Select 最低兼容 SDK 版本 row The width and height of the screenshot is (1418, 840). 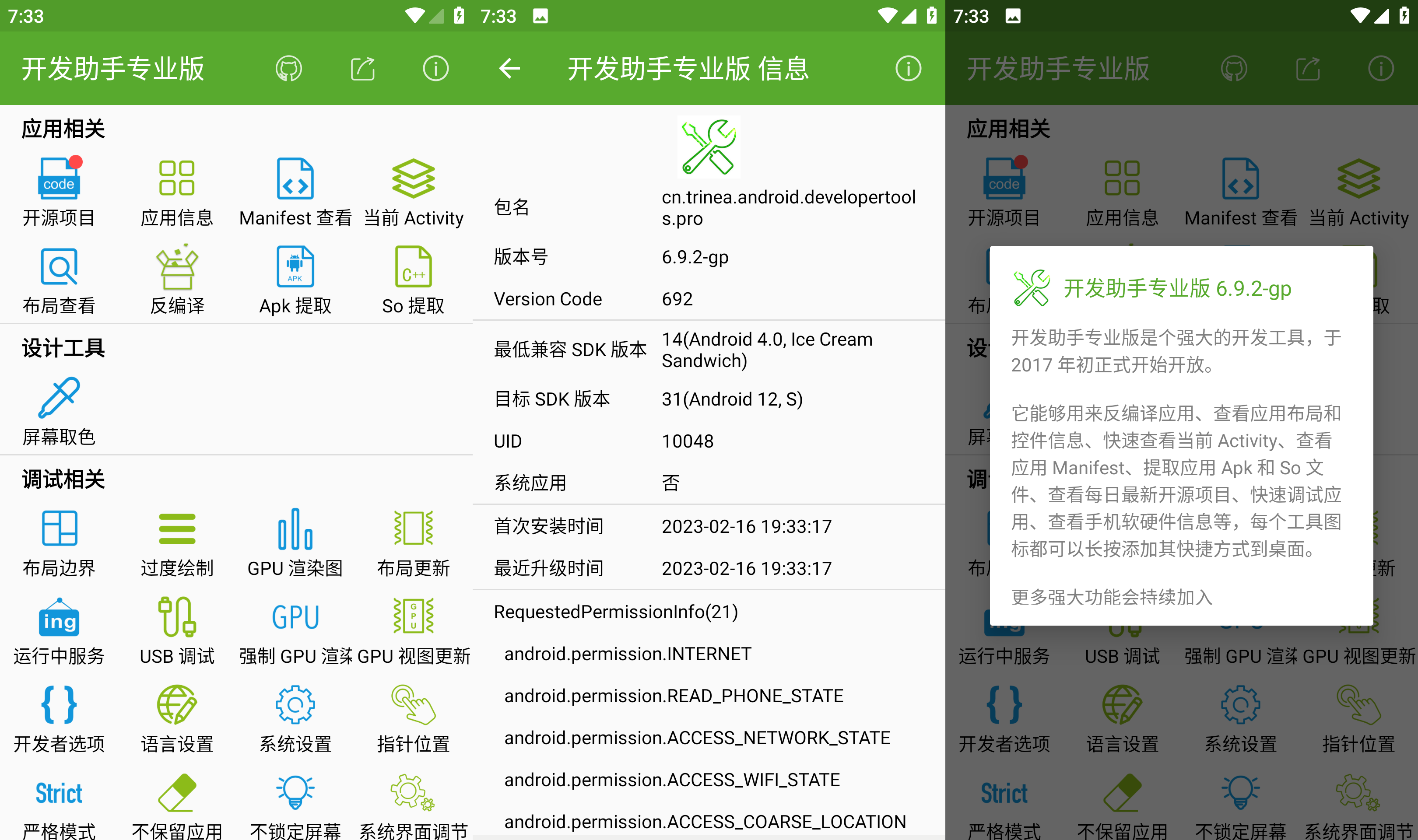pos(709,350)
